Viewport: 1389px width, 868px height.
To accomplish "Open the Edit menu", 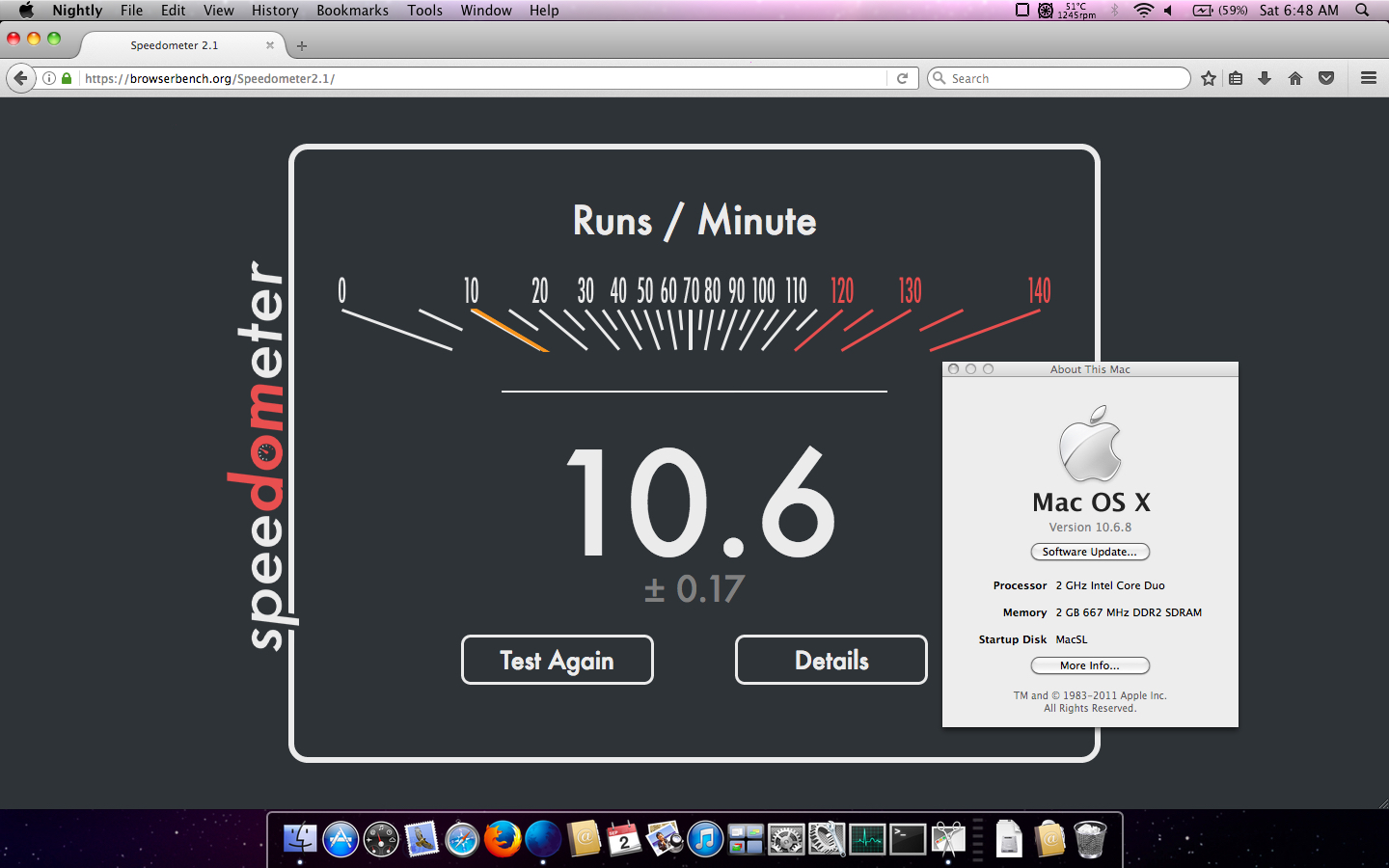I will point(174,10).
